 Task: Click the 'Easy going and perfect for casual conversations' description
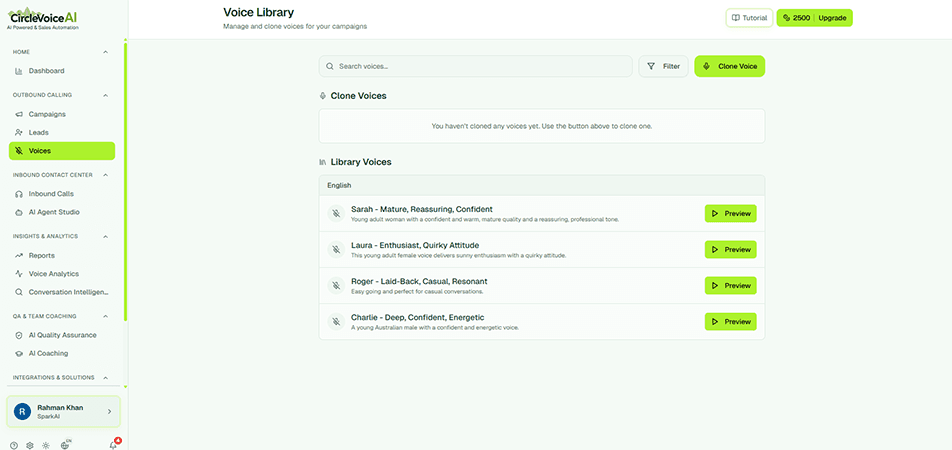coord(416,292)
